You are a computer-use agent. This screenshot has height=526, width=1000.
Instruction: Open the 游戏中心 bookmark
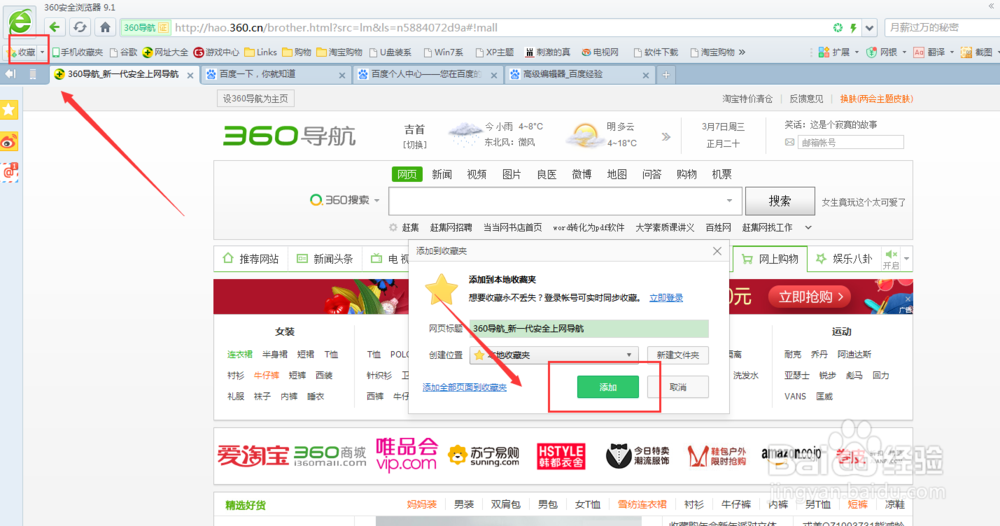click(216, 52)
